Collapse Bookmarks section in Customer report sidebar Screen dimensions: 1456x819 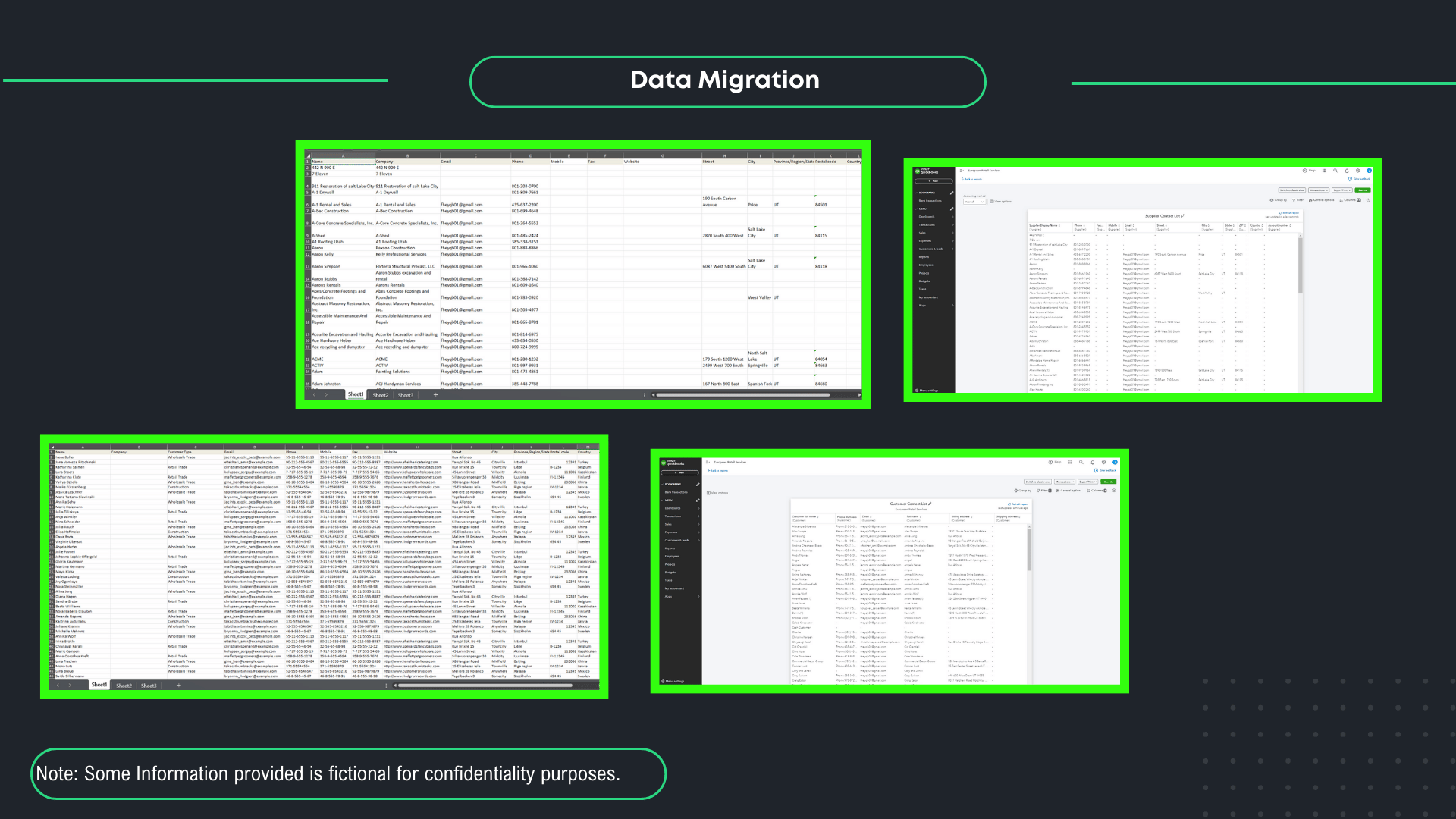tap(661, 484)
